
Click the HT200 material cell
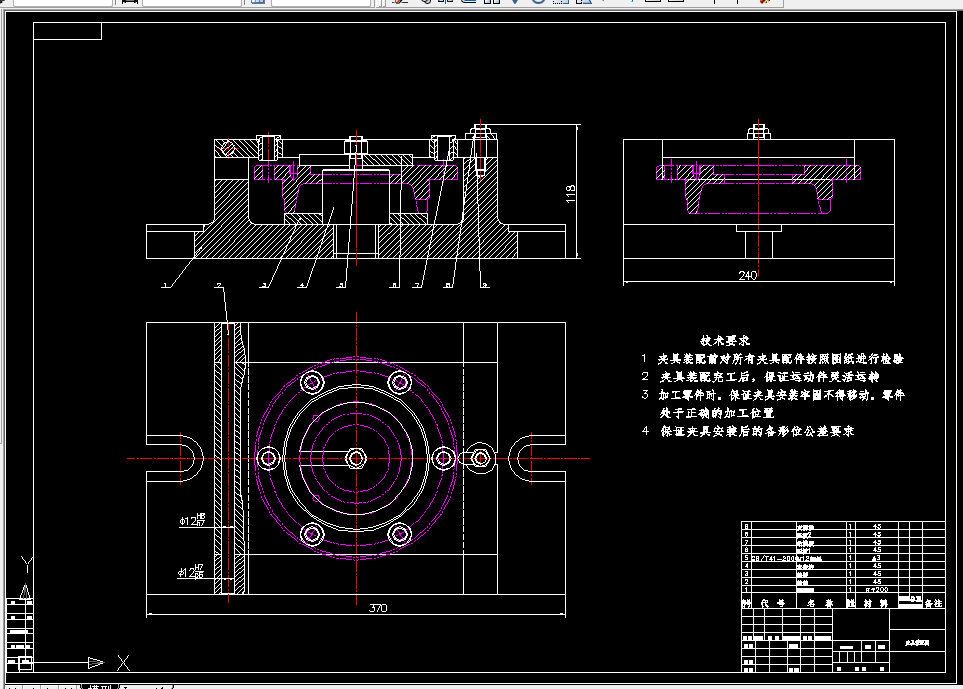click(x=876, y=590)
